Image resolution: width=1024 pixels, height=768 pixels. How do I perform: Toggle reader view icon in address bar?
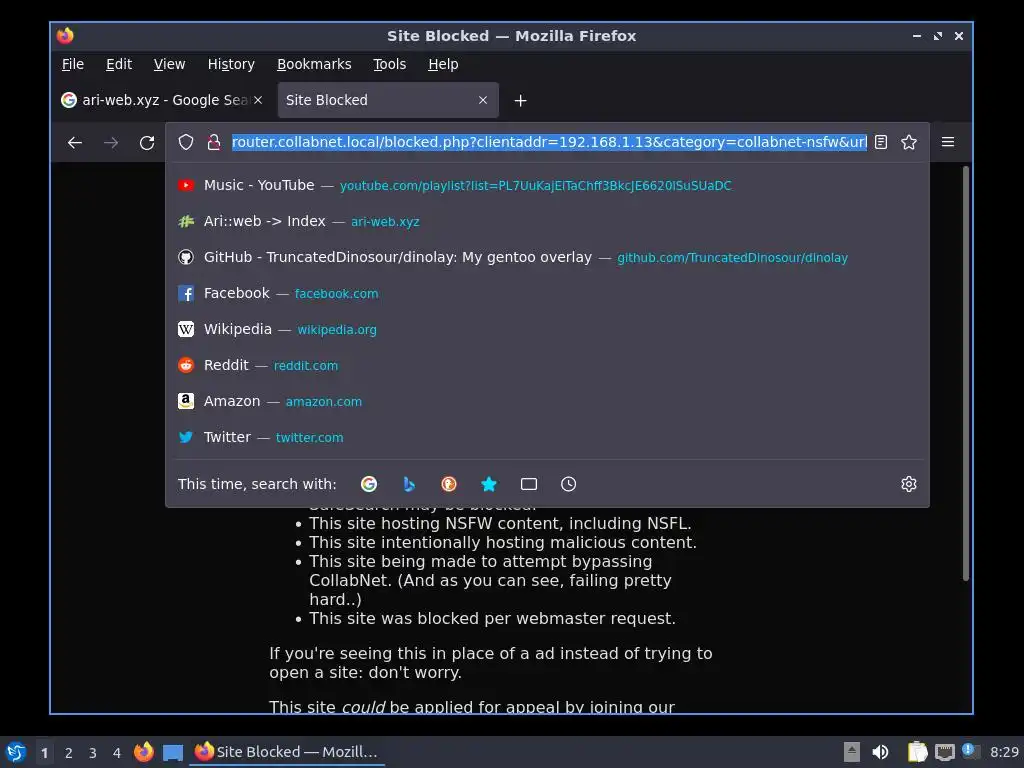click(x=881, y=142)
